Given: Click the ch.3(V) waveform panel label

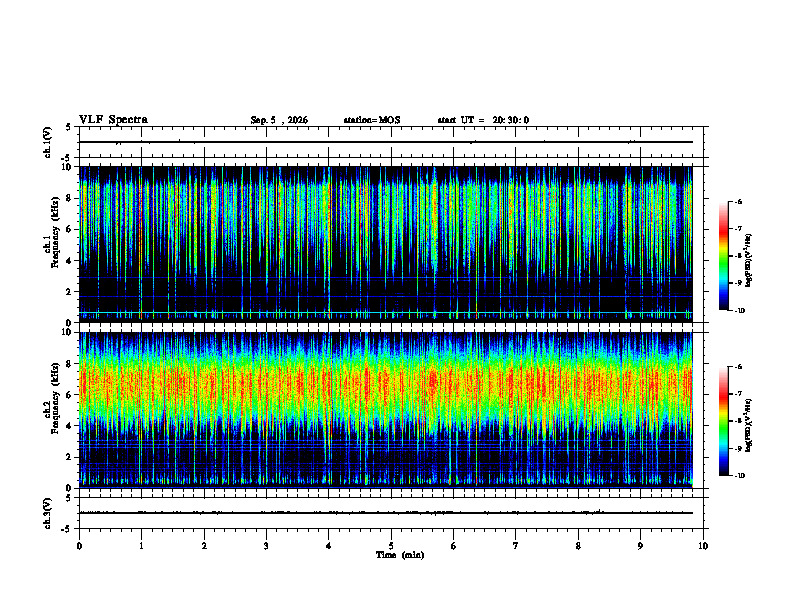Looking at the screenshot, I should [x=47, y=513].
